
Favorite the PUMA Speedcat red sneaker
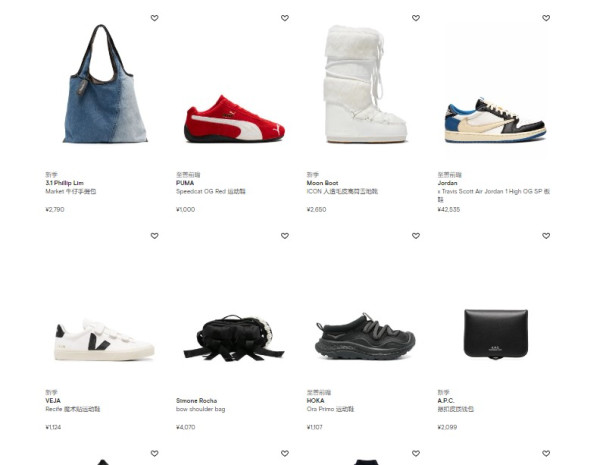285,18
